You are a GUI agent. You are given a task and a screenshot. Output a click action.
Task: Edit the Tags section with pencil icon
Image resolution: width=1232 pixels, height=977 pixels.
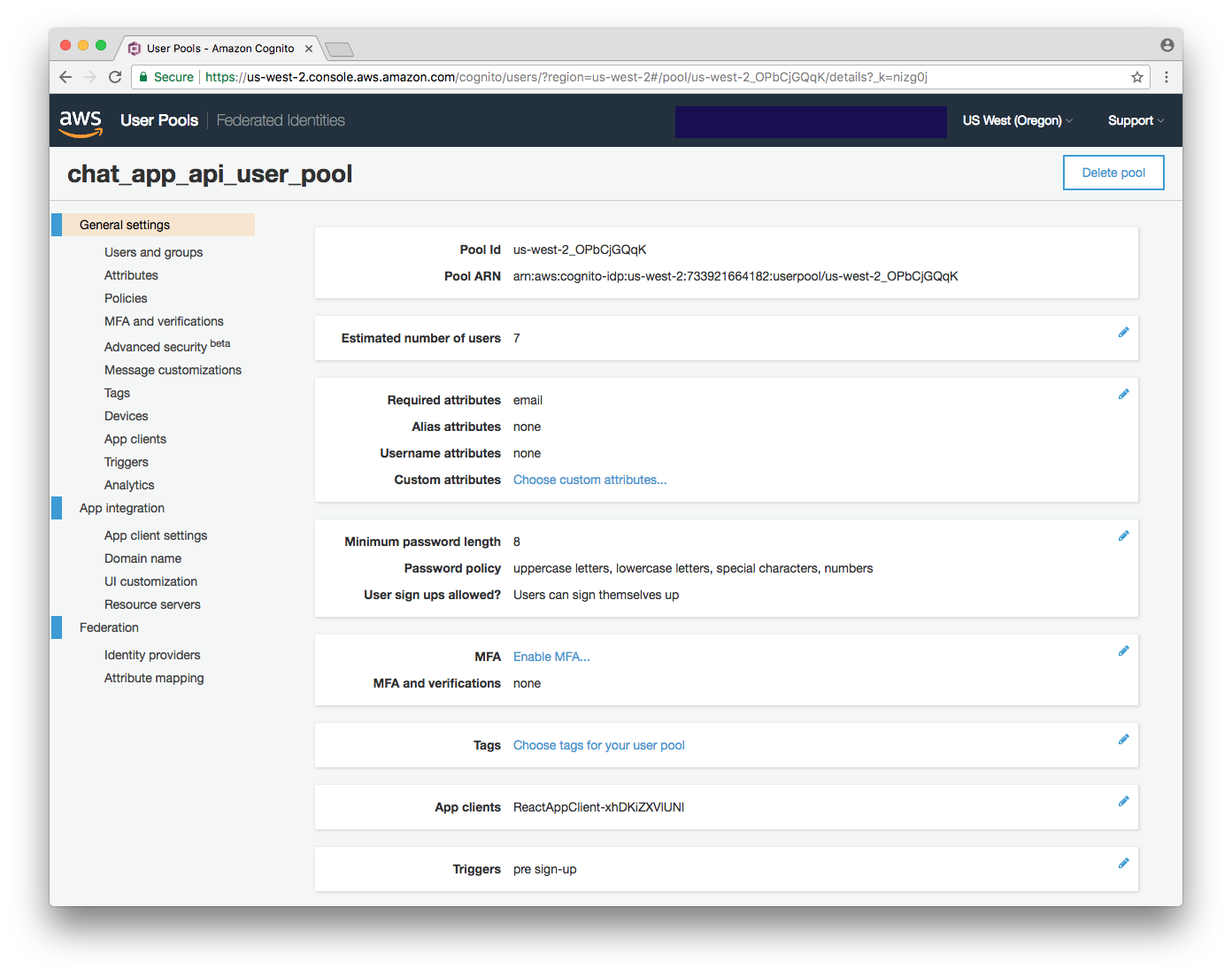(x=1123, y=740)
